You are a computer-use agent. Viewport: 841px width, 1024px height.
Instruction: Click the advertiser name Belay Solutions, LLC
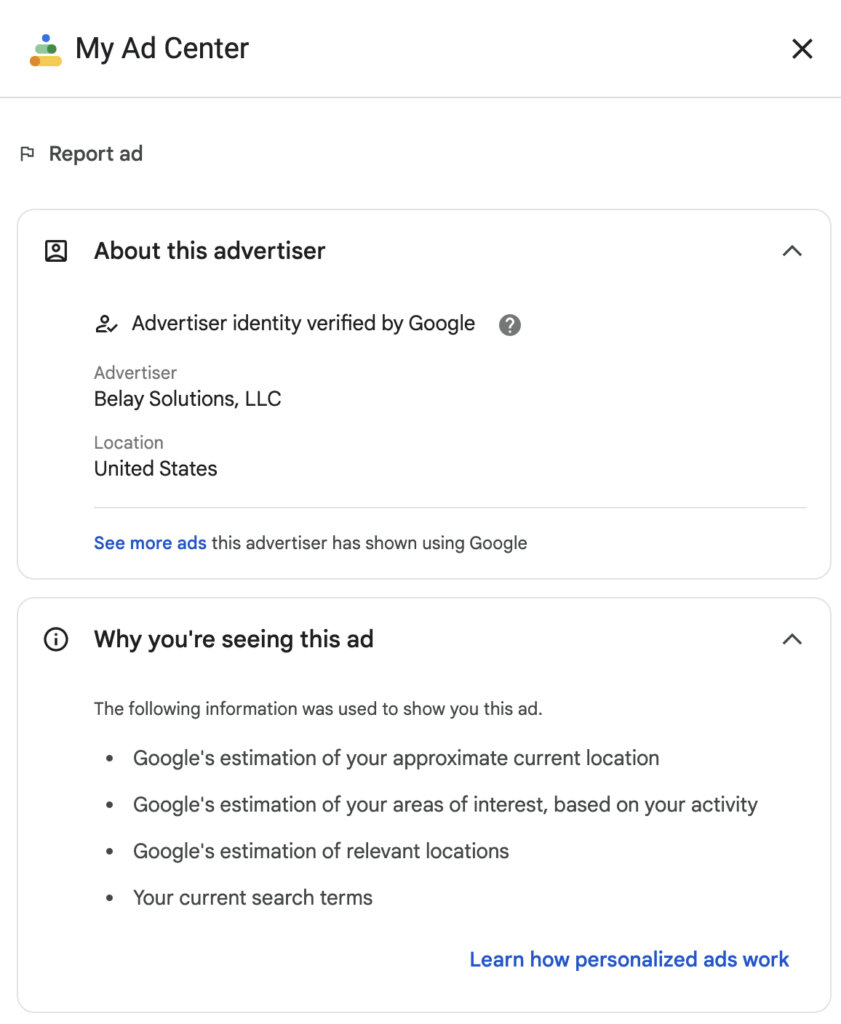[x=187, y=398]
